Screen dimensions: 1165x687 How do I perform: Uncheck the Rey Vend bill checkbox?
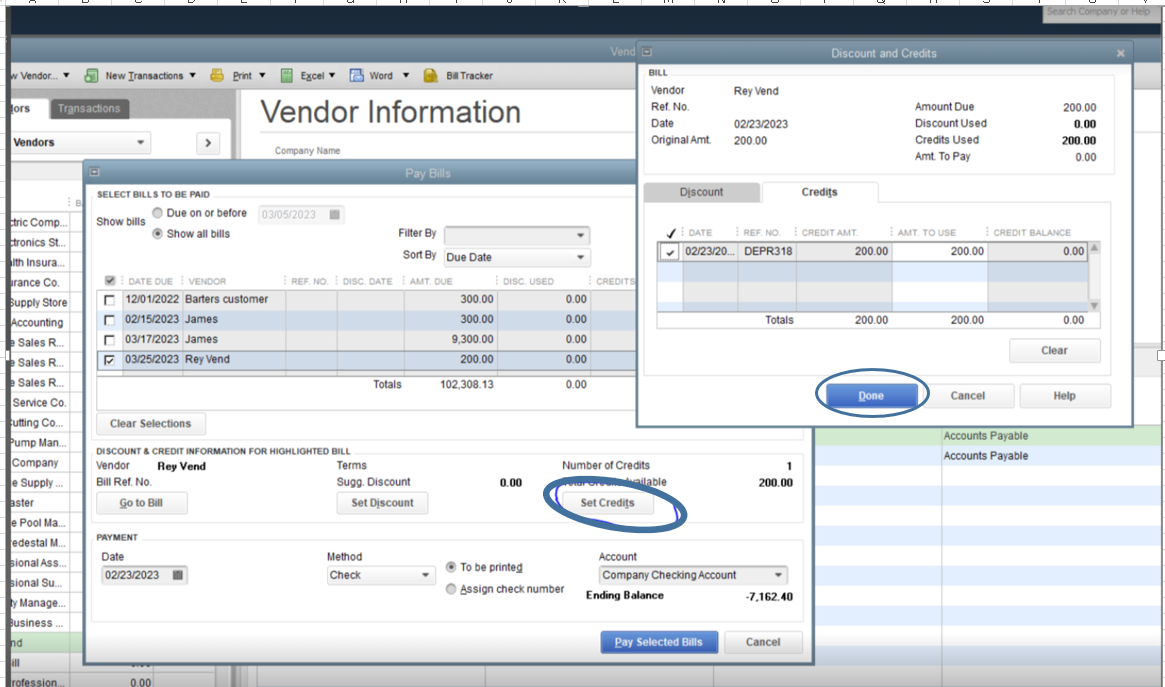pos(109,360)
